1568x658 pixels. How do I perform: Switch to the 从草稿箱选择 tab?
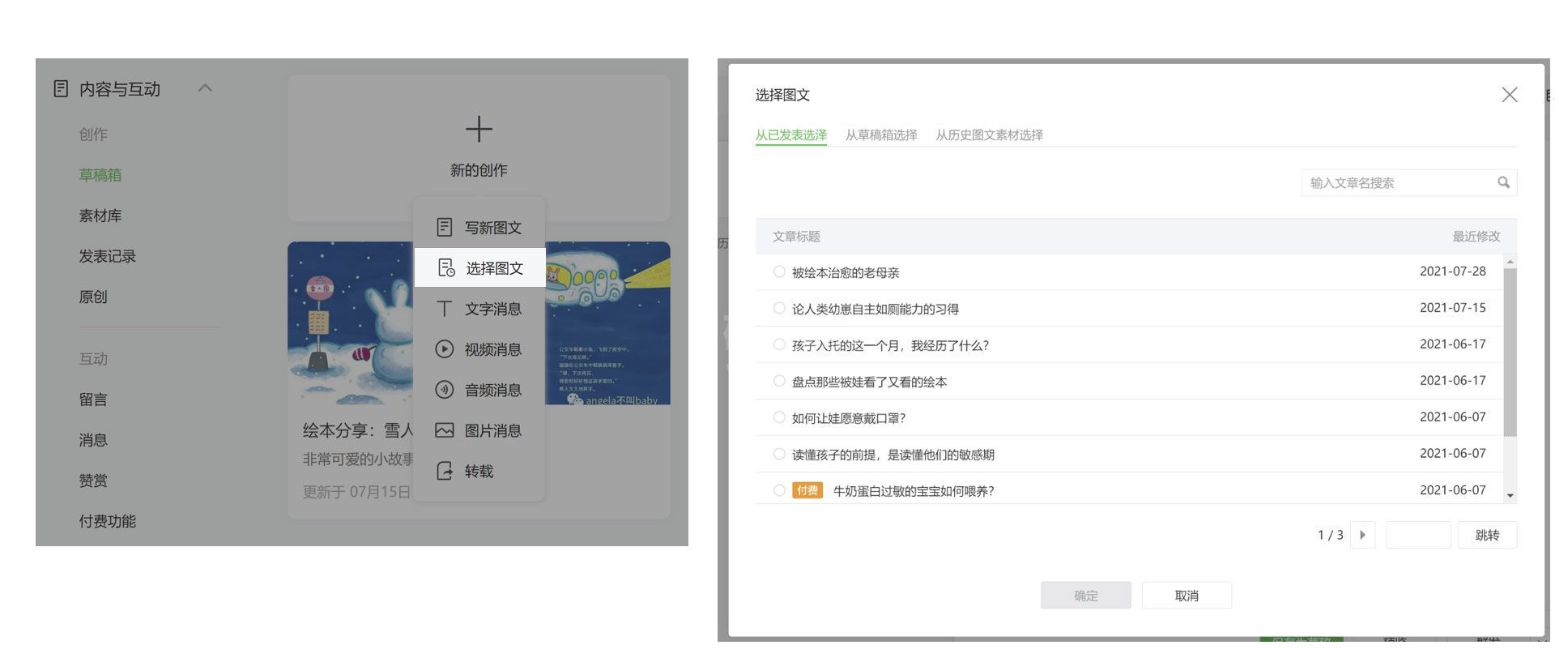881,135
